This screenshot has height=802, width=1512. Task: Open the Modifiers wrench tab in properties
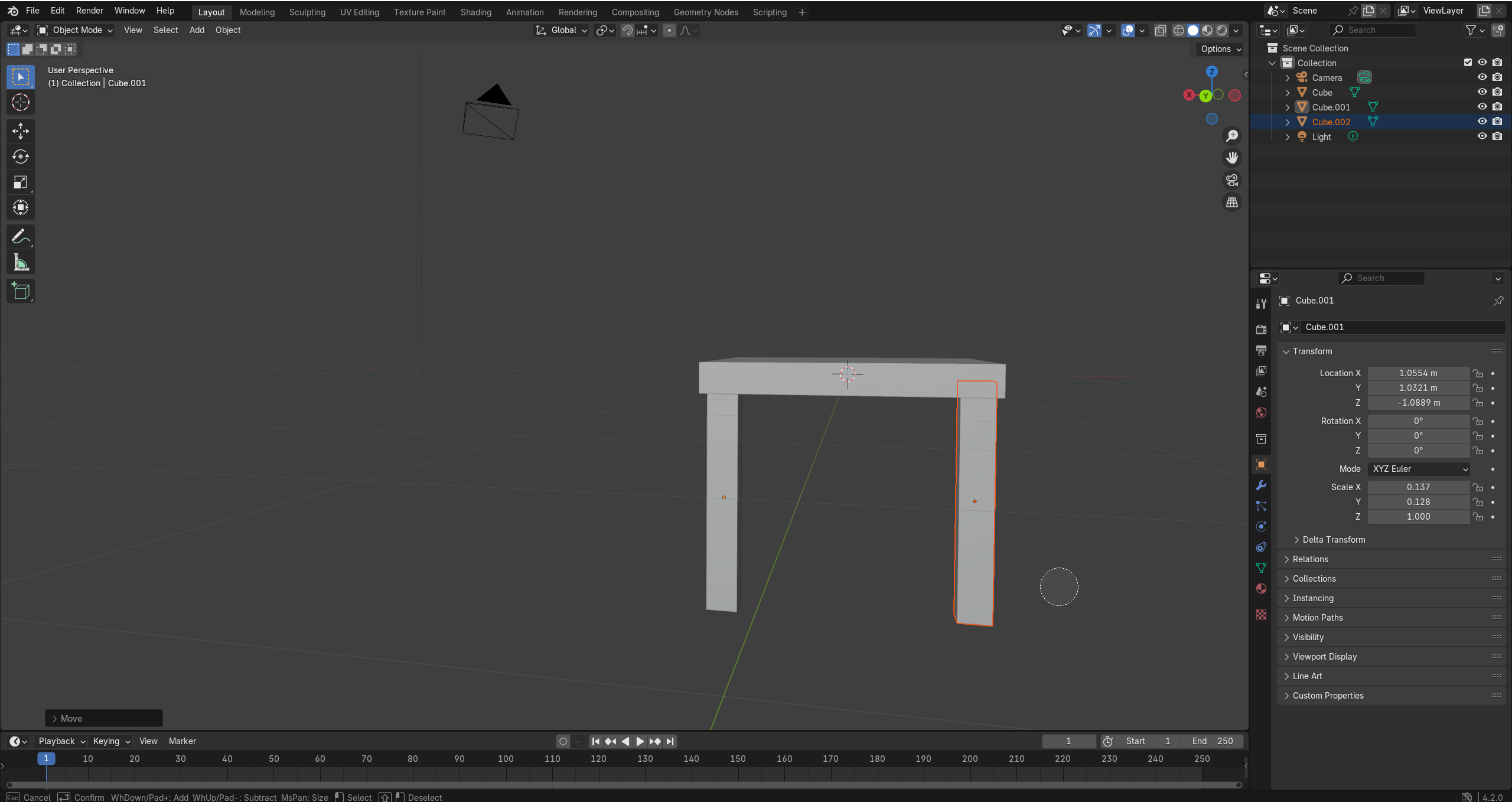(x=1261, y=485)
